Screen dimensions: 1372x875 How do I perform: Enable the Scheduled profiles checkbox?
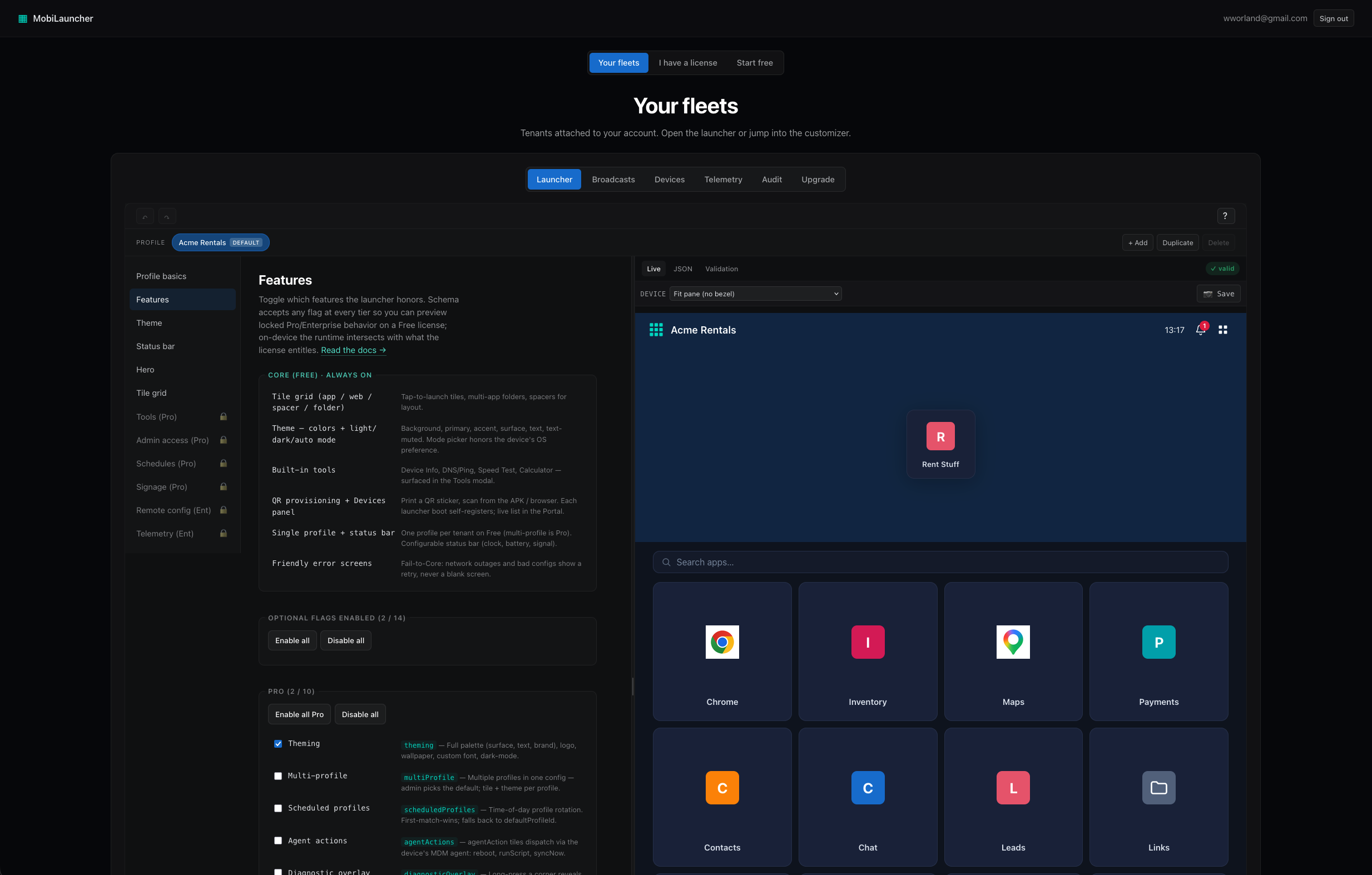pos(278,808)
